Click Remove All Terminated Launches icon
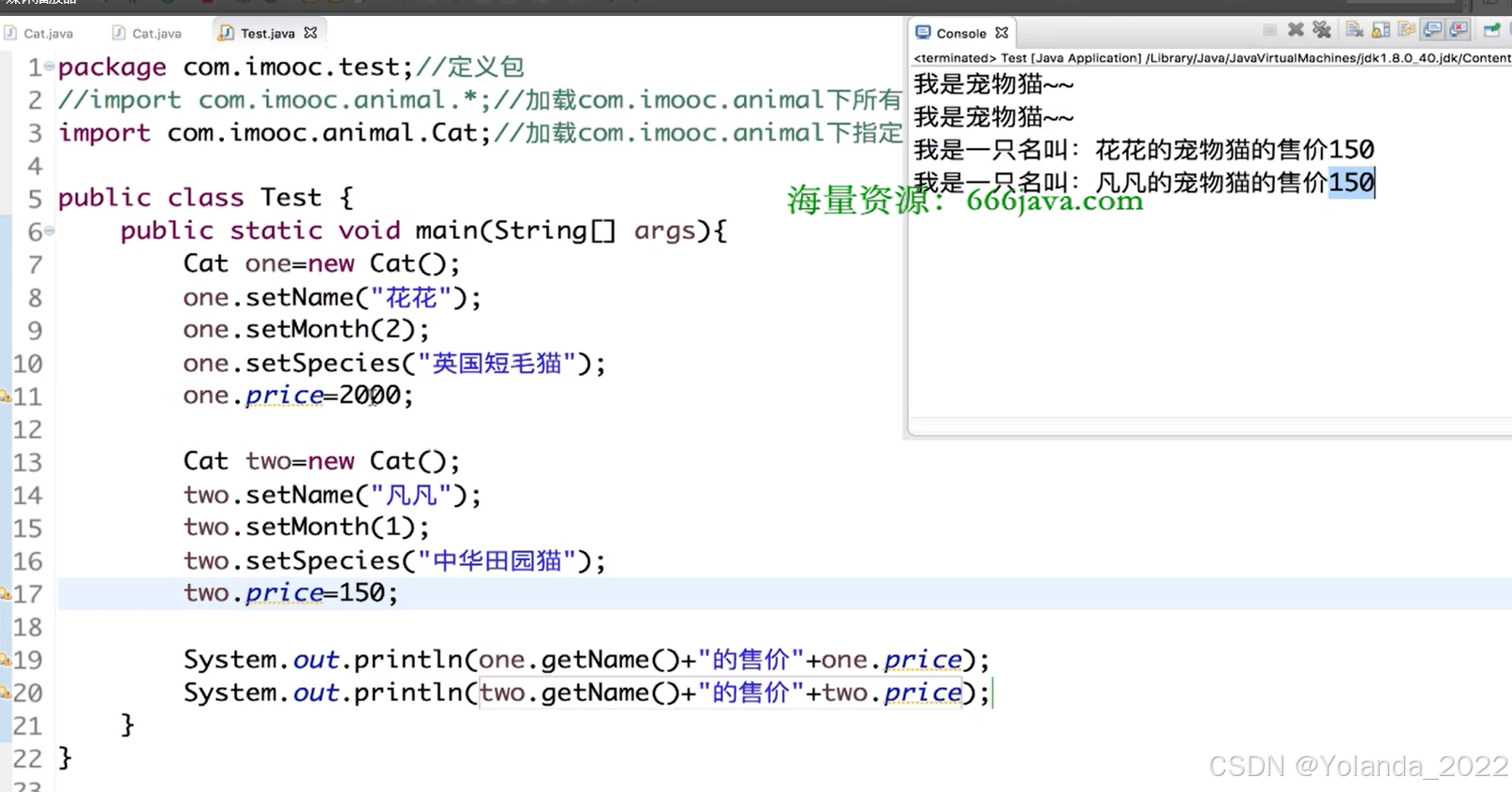 point(1322,30)
